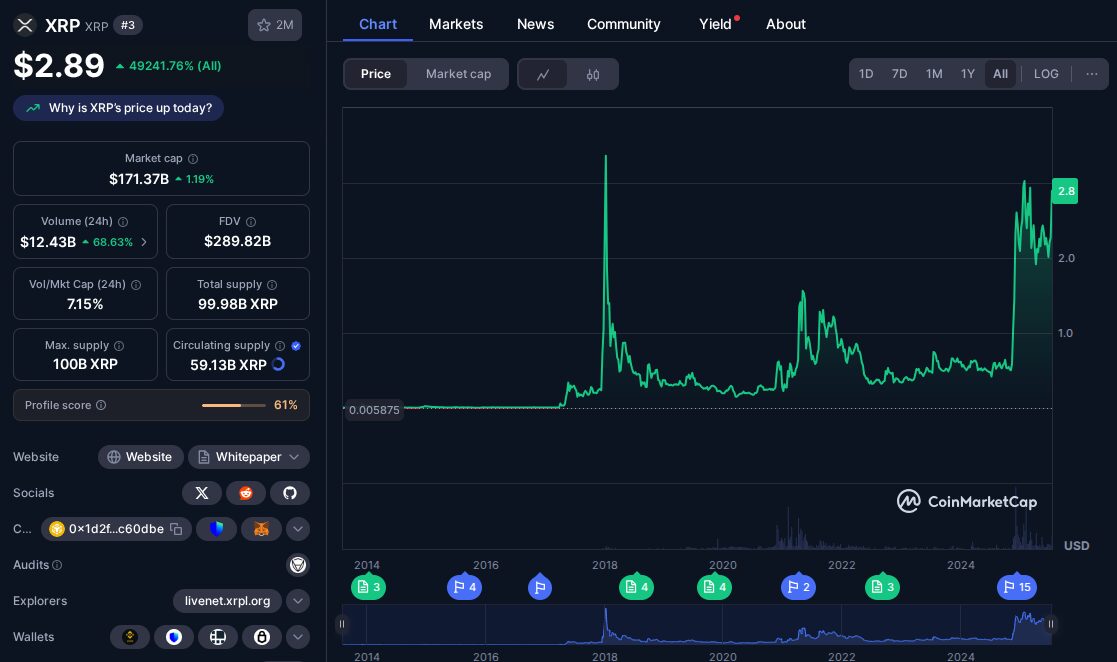Click left handle of chart range slider
The width and height of the screenshot is (1117, 662).
pos(342,624)
